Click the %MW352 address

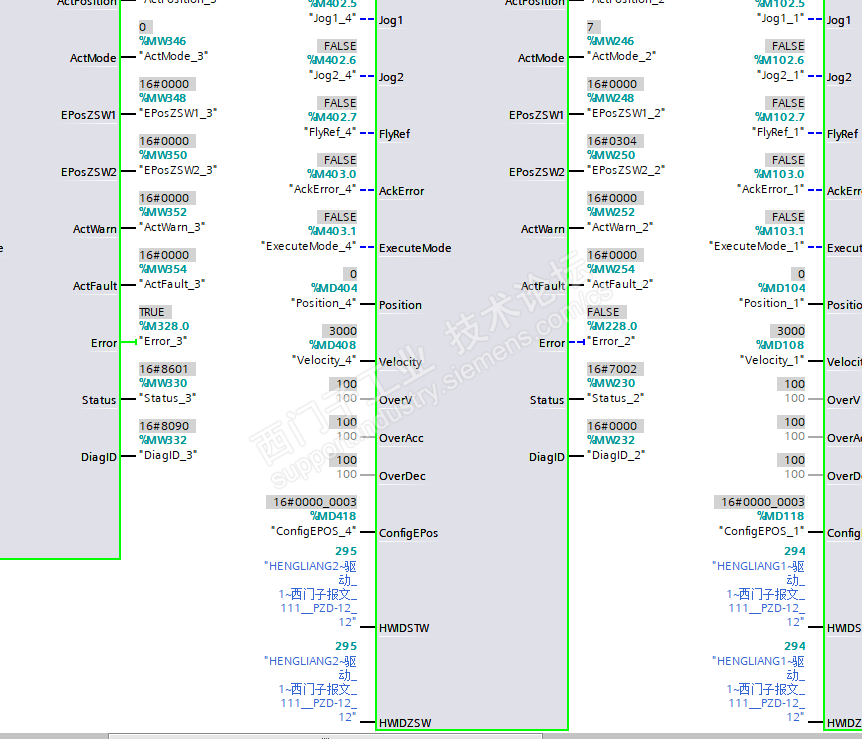[163, 212]
